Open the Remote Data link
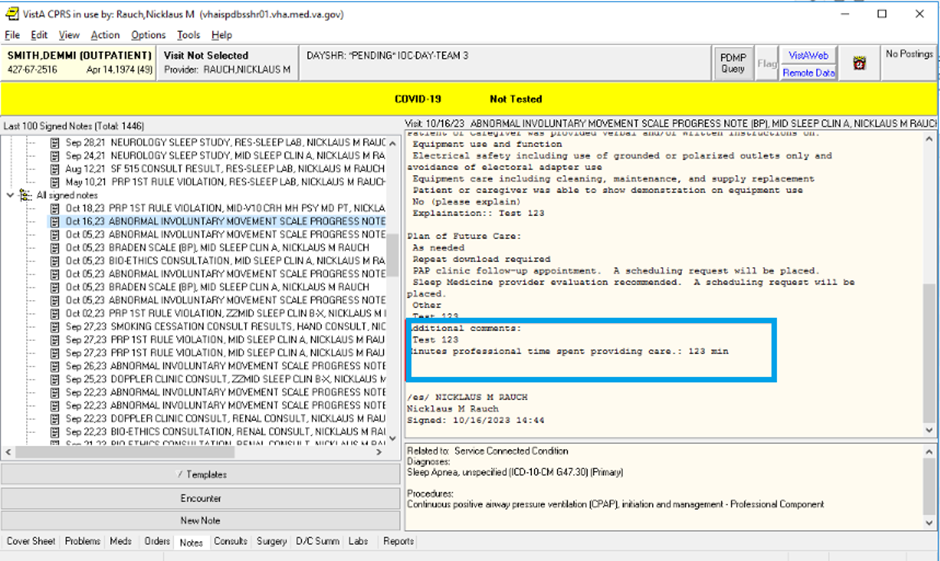 coord(808,73)
